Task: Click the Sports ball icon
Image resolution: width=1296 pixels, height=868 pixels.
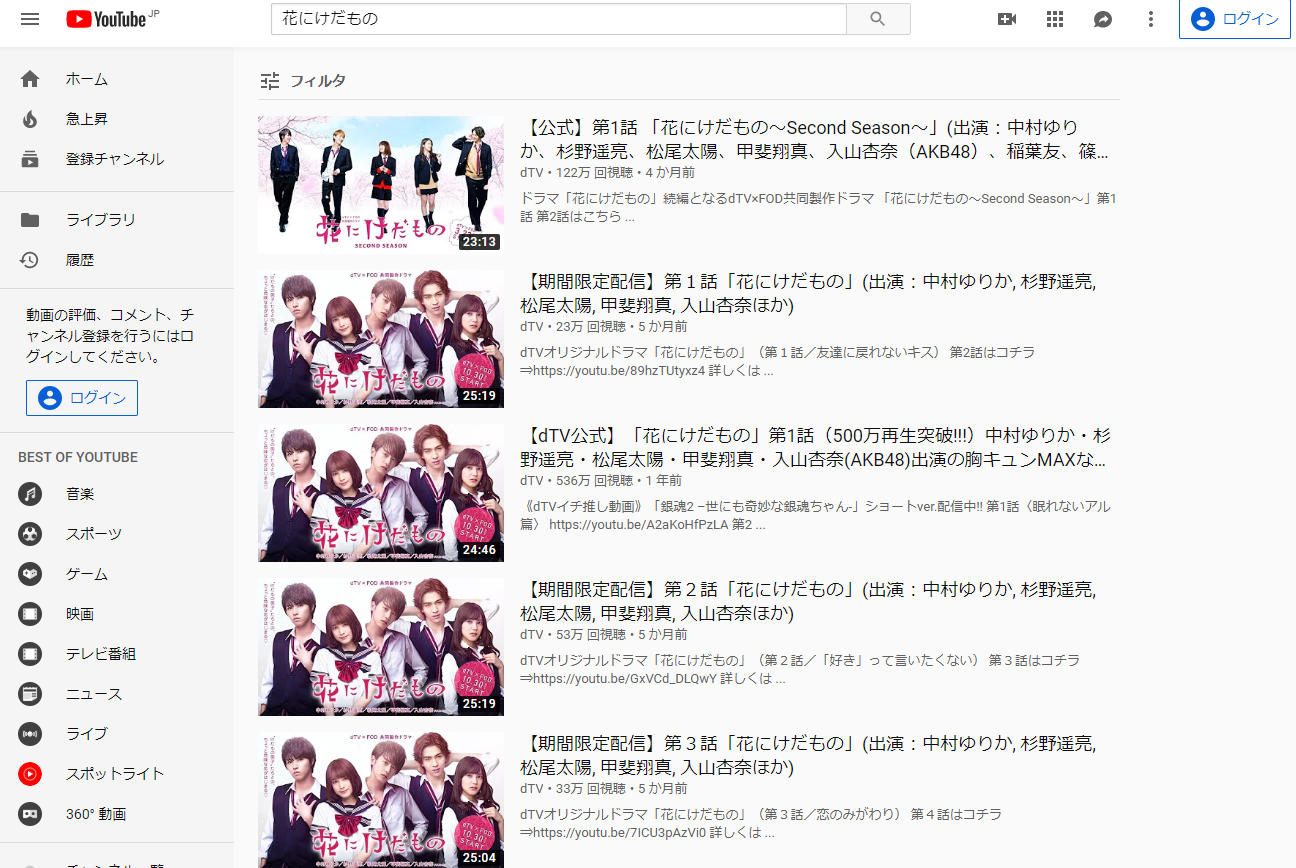Action: click(x=30, y=534)
